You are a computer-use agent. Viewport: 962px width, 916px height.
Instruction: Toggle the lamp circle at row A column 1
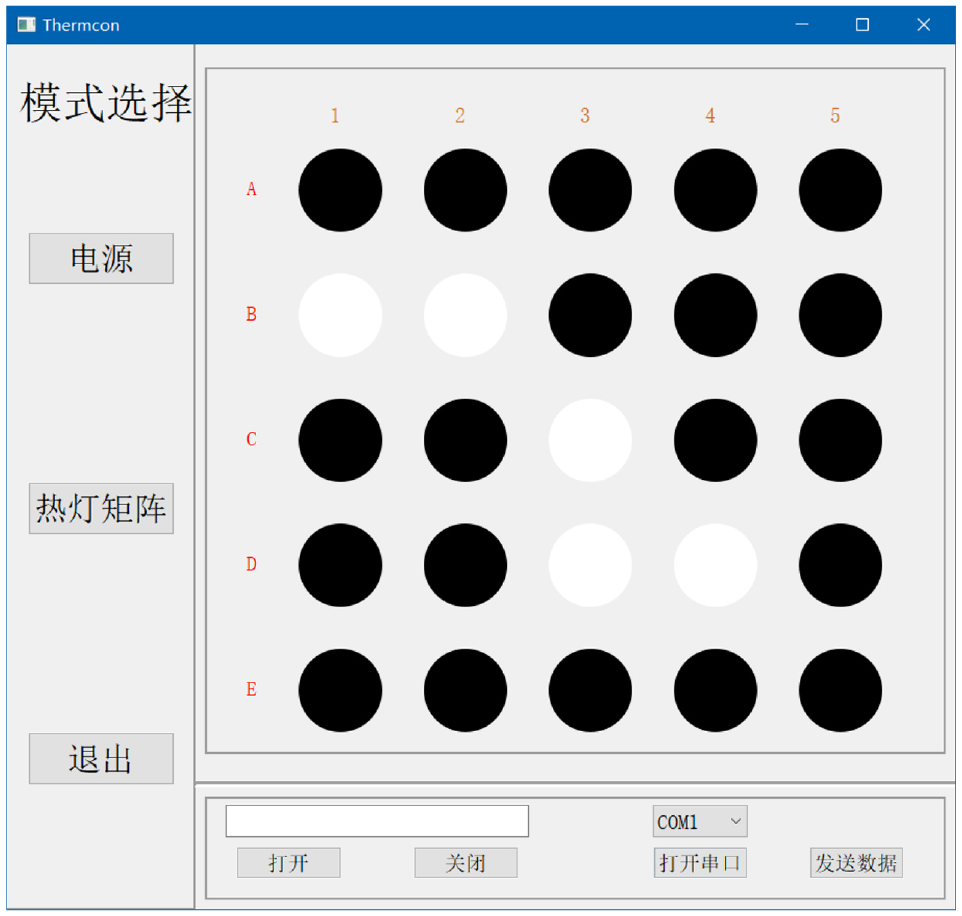tap(341, 190)
